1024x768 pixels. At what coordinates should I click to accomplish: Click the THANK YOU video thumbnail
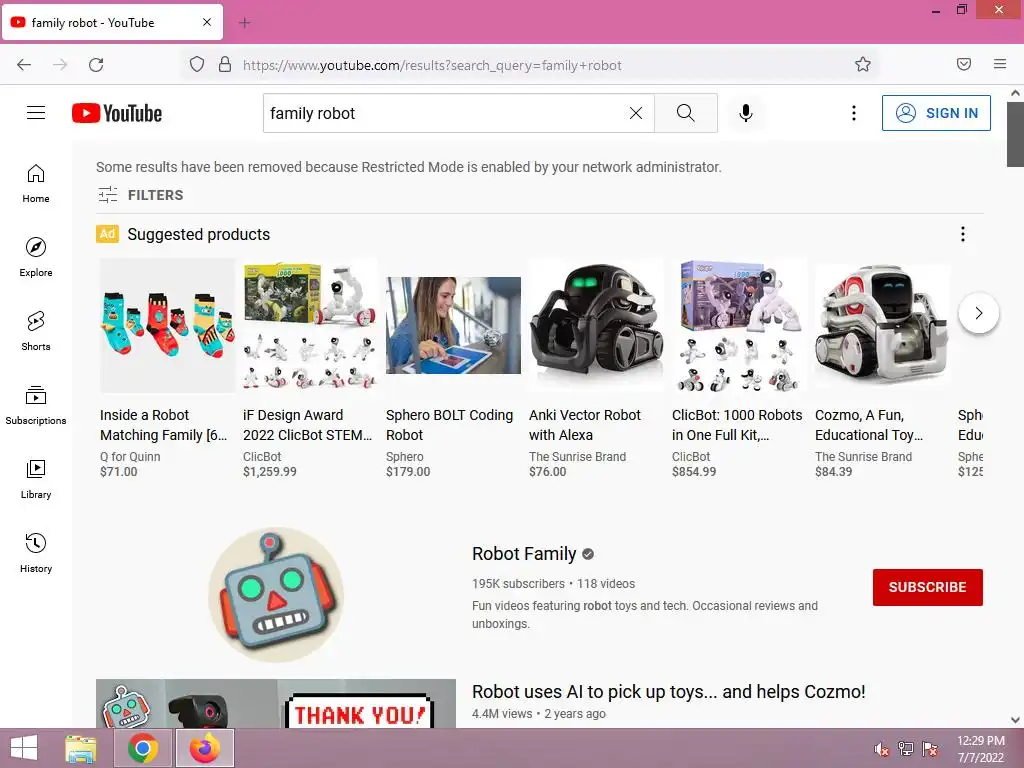coord(276,703)
